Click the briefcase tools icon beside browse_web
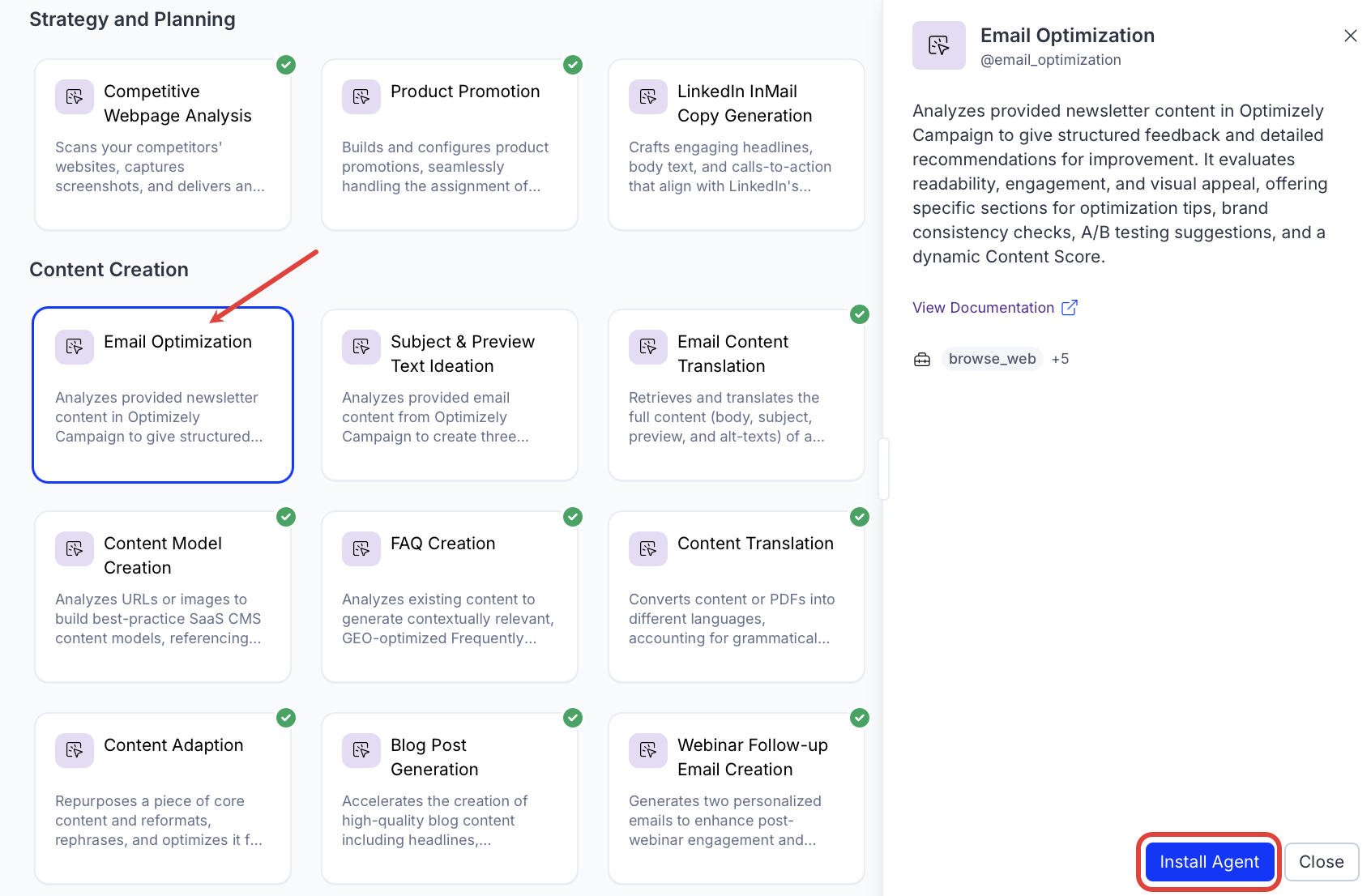Image resolution: width=1371 pixels, height=896 pixels. (x=922, y=358)
